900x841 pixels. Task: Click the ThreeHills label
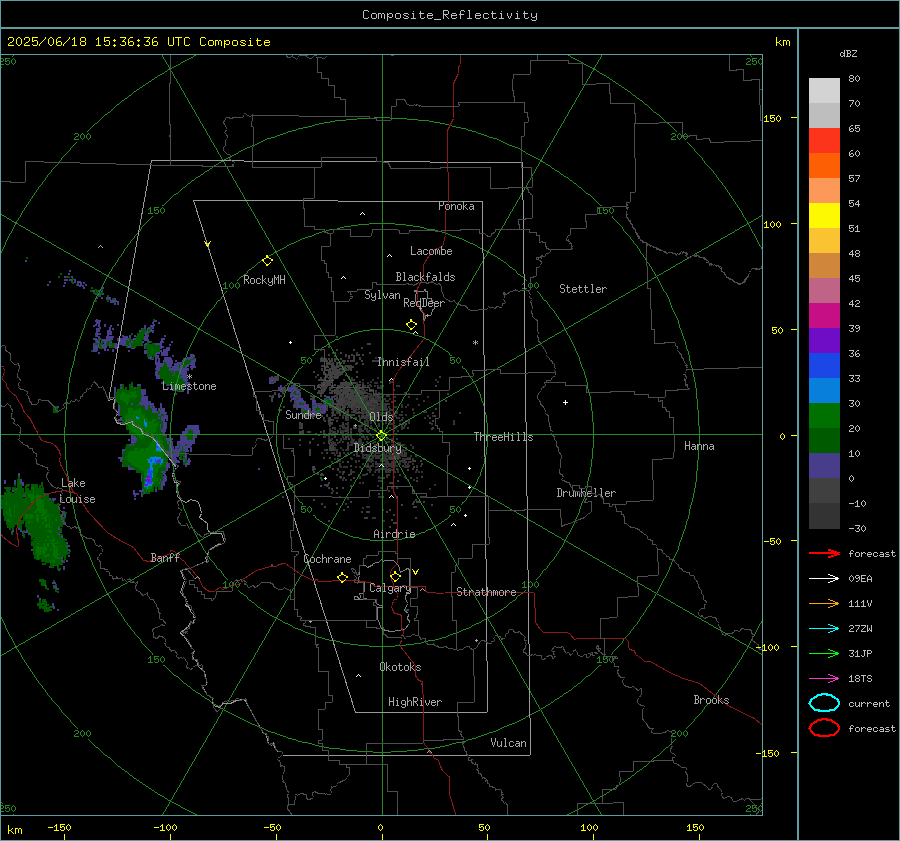503,437
